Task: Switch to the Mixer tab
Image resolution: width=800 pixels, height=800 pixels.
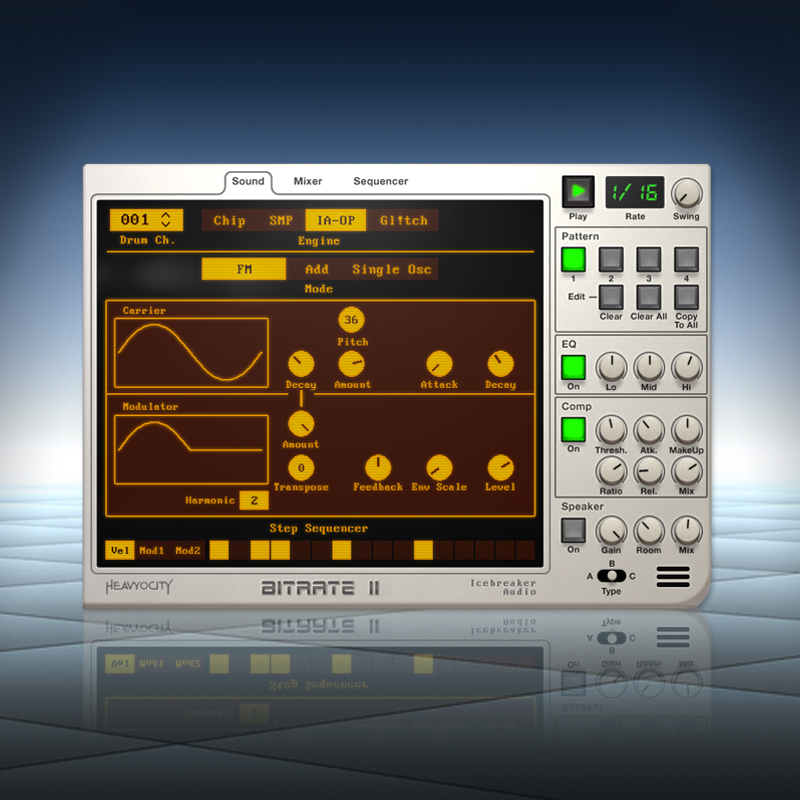Action: pos(308,181)
